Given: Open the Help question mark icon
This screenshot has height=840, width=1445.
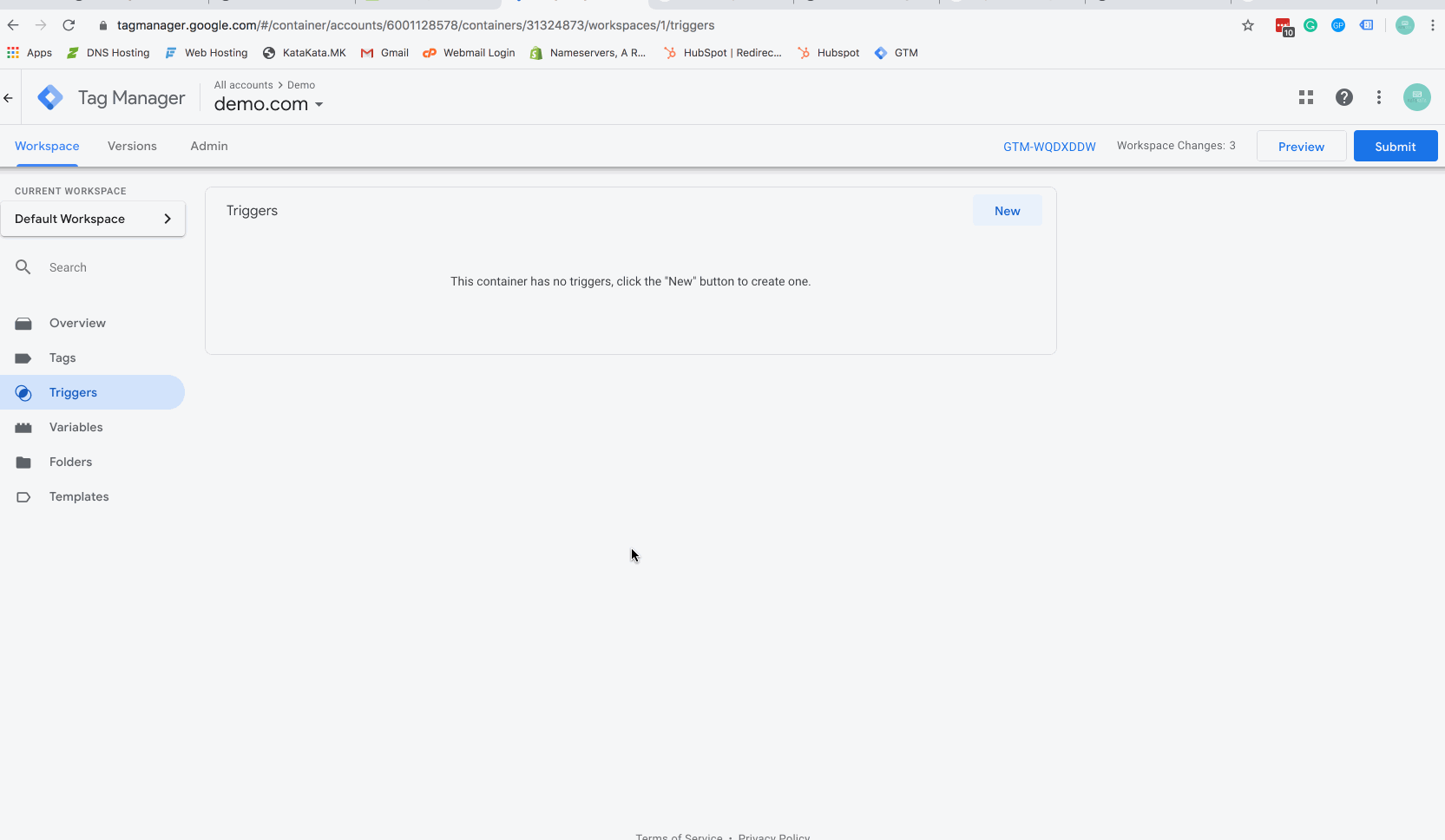Looking at the screenshot, I should (x=1343, y=97).
